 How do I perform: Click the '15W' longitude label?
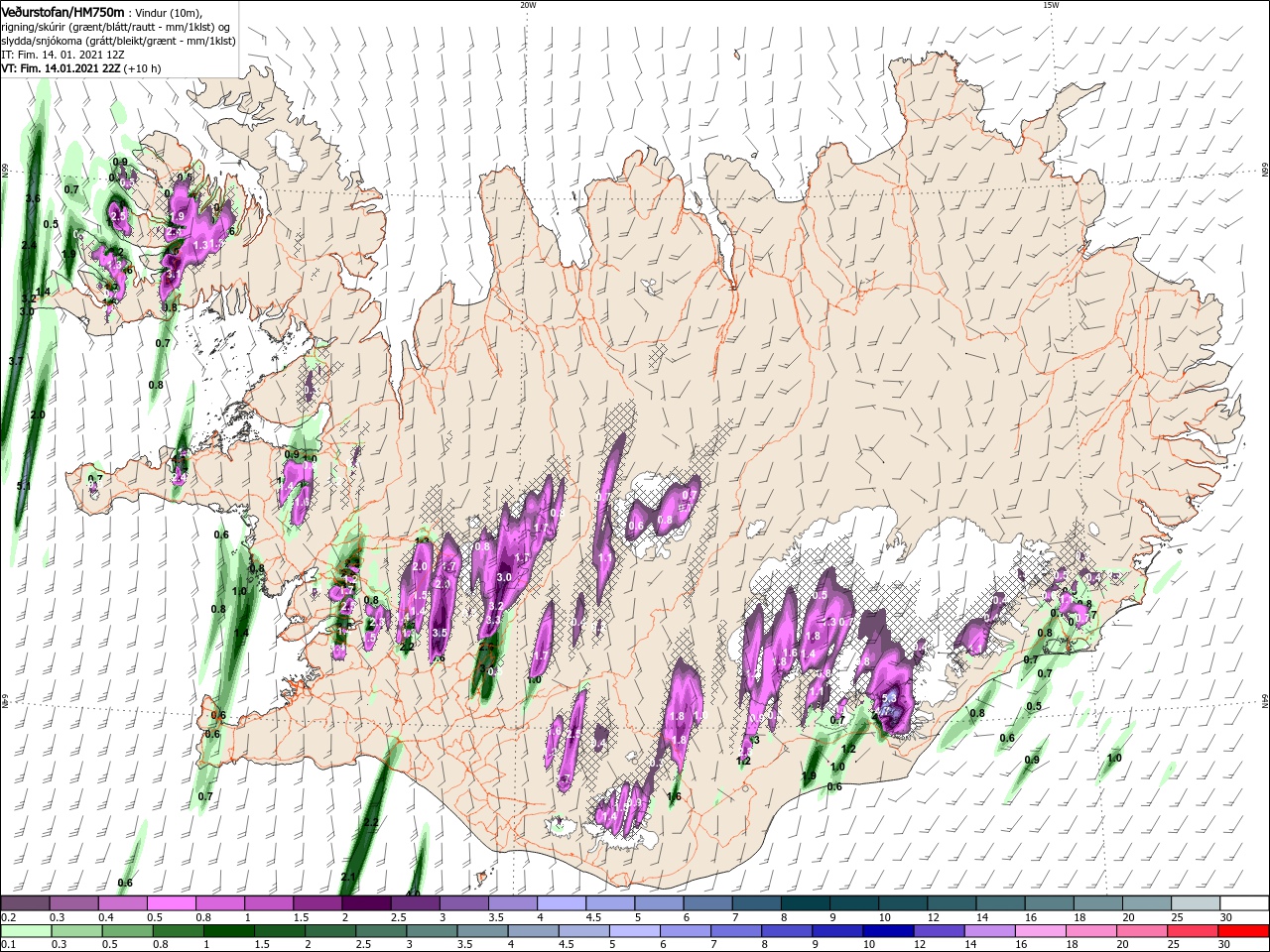coord(1051,5)
